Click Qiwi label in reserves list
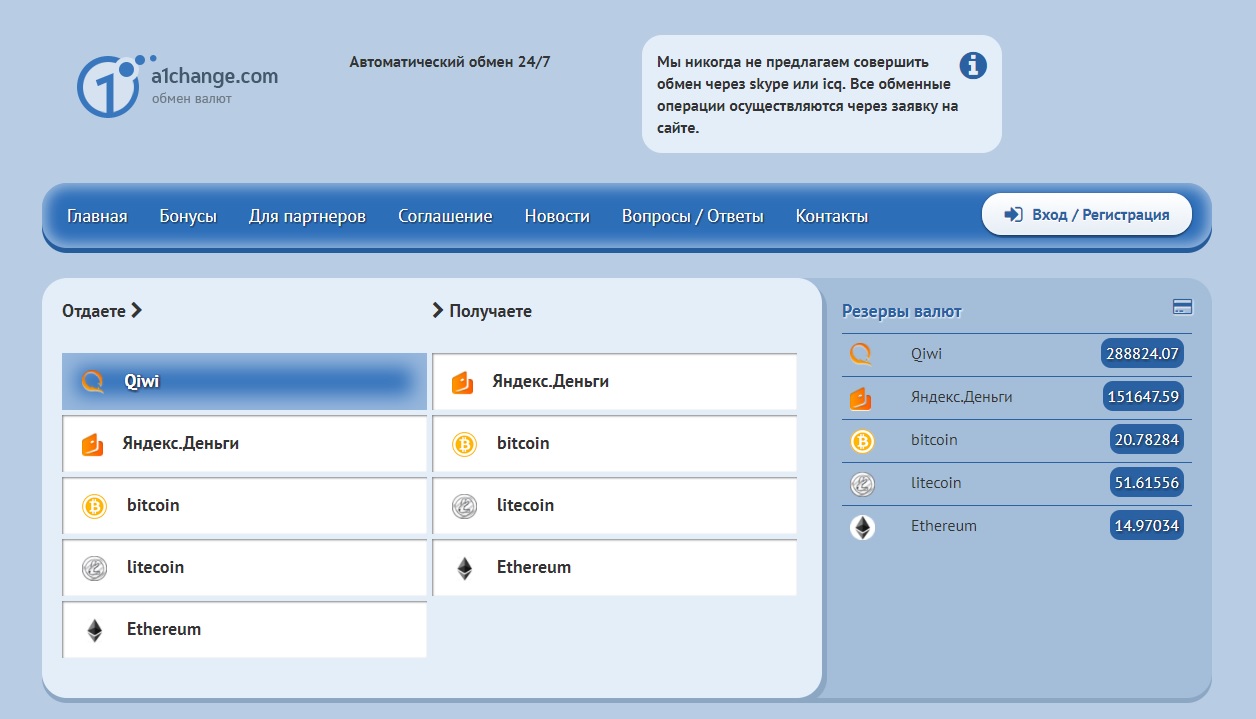Image resolution: width=1256 pixels, height=719 pixels. coord(926,353)
